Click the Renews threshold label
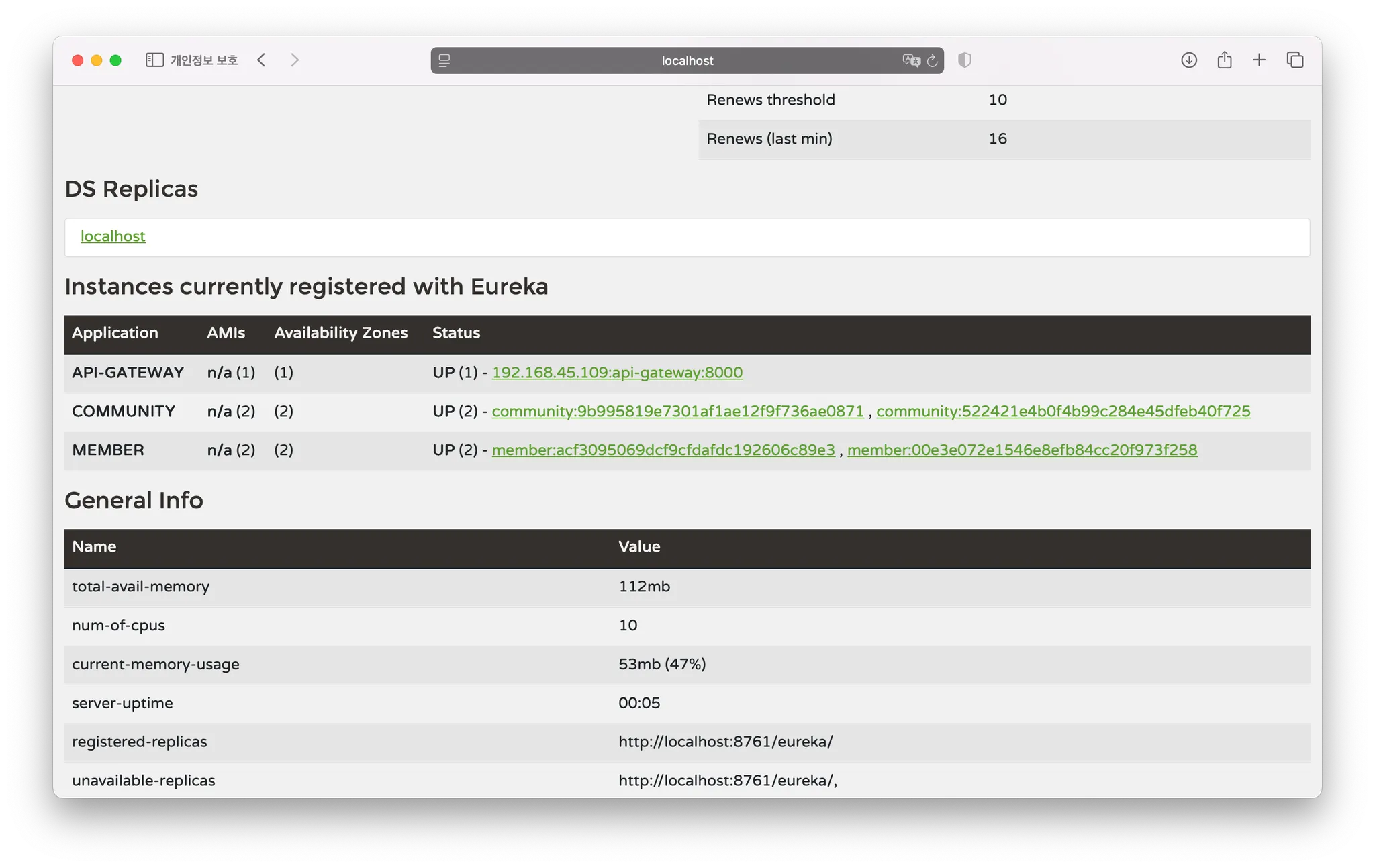Image resolution: width=1375 pixels, height=868 pixels. coord(771,100)
